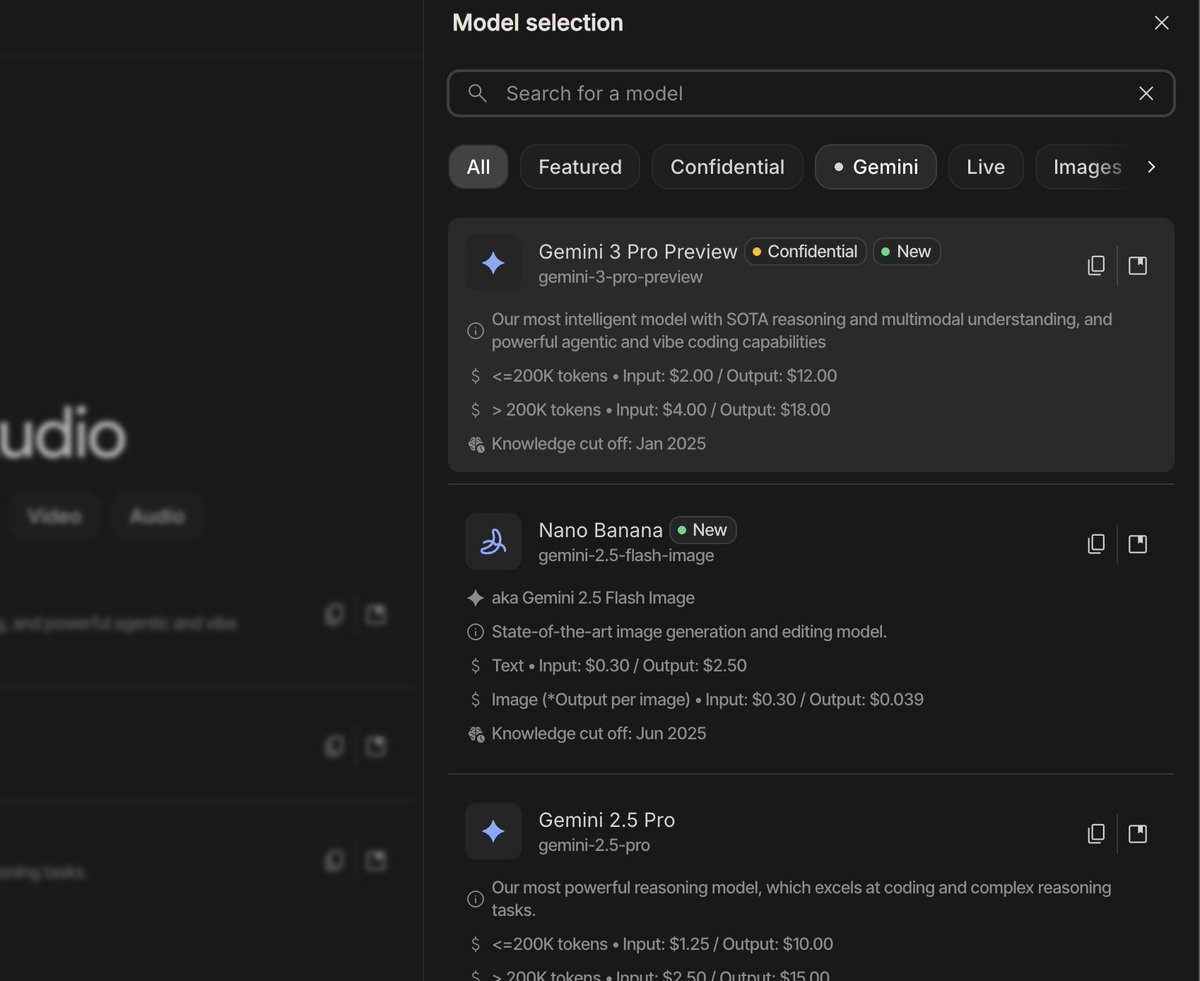Viewport: 1200px width, 981px height.
Task: Select the Gemini 2.5 Pro model title
Action: coord(607,820)
